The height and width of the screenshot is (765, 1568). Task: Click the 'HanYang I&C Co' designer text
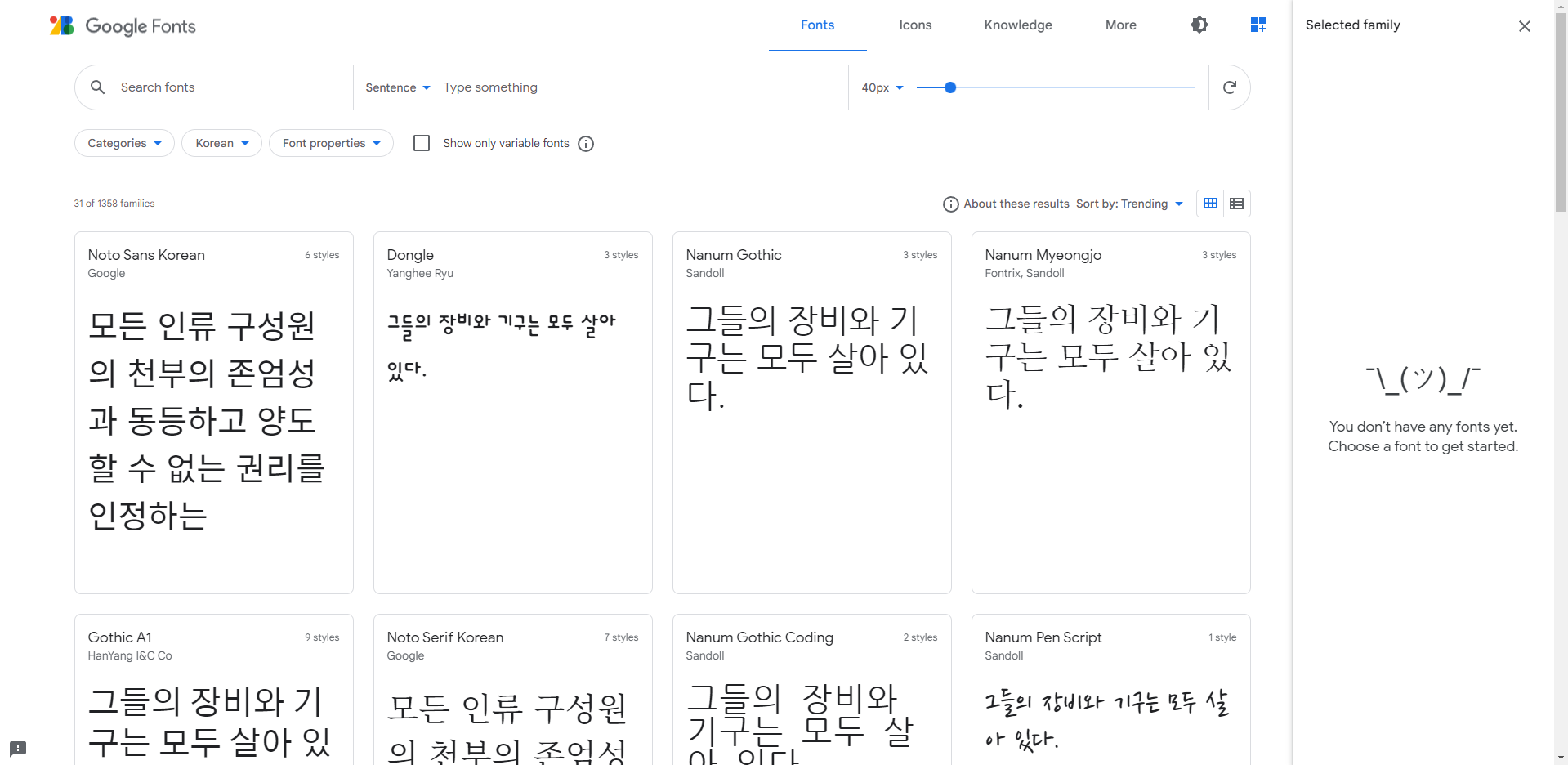pyautogui.click(x=130, y=655)
